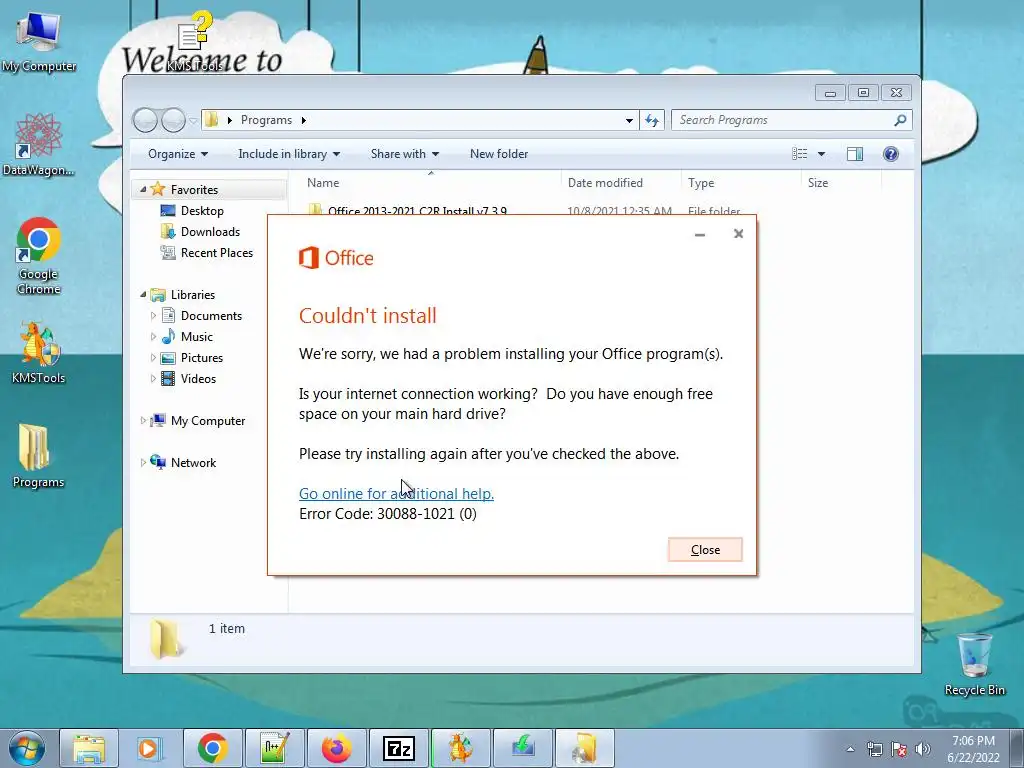This screenshot has height=768, width=1024.
Task: Select Recent Places under Favorites
Action: [216, 253]
